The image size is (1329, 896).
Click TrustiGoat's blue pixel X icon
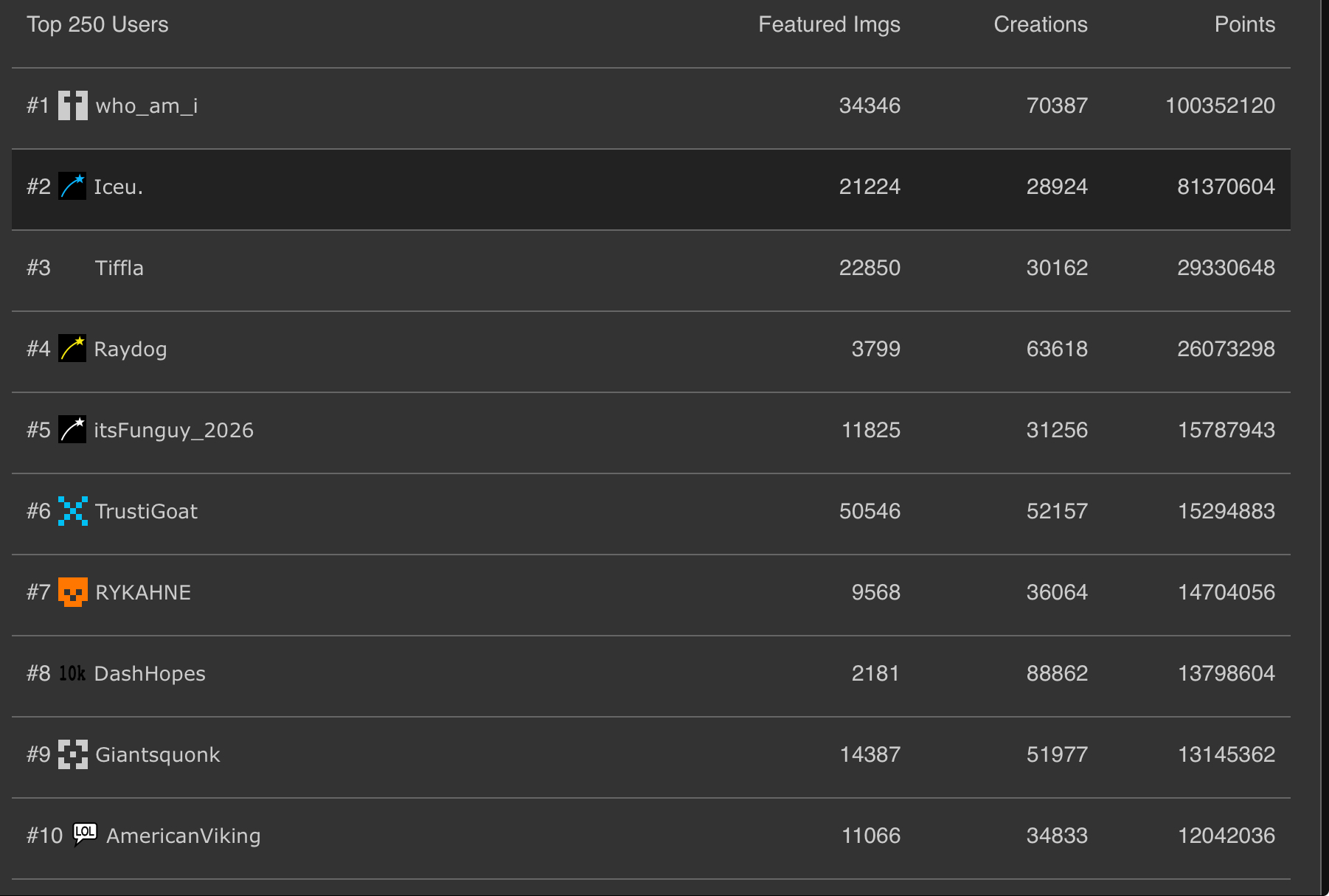click(x=72, y=511)
